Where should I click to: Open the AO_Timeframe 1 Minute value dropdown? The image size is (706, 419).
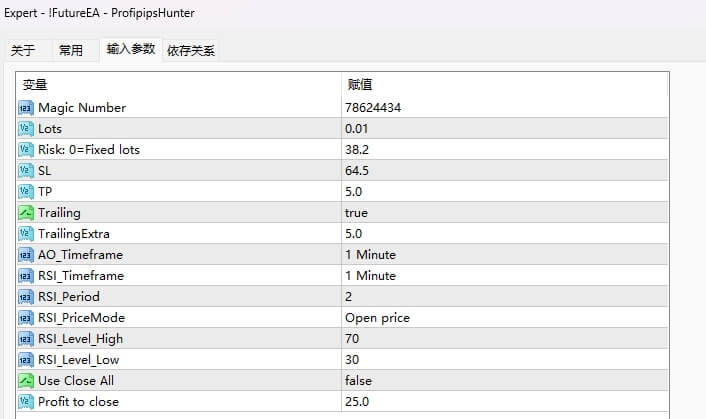[x=370, y=255]
